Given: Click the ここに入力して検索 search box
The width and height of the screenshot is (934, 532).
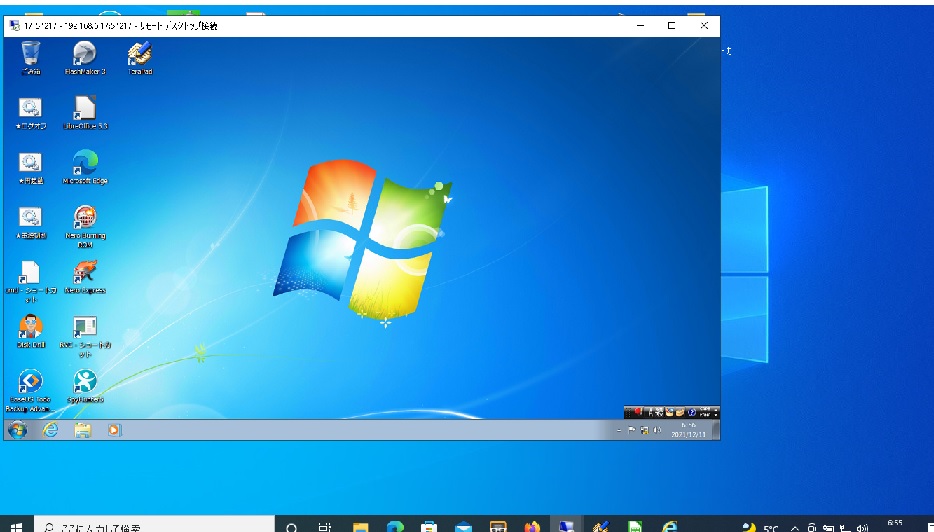Looking at the screenshot, I should (x=154, y=526).
